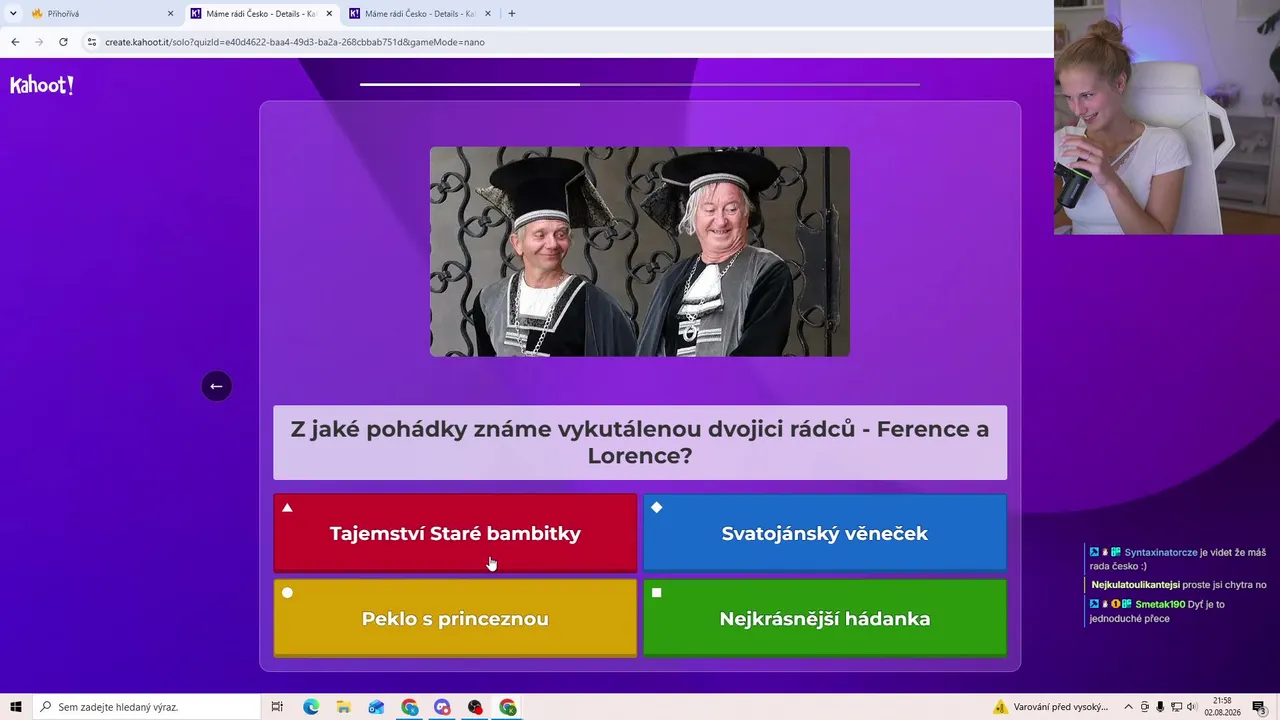This screenshot has width=1280, height=720.
Task: Click the Kahoot! logo
Action: point(42,85)
